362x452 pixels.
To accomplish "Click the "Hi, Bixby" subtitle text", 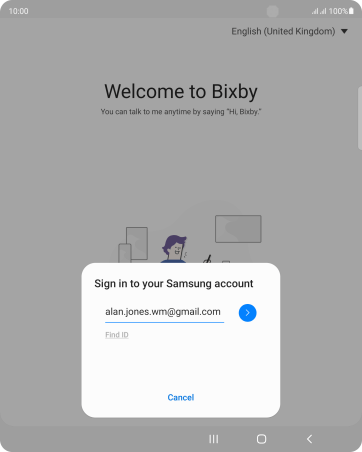I will 181,112.
